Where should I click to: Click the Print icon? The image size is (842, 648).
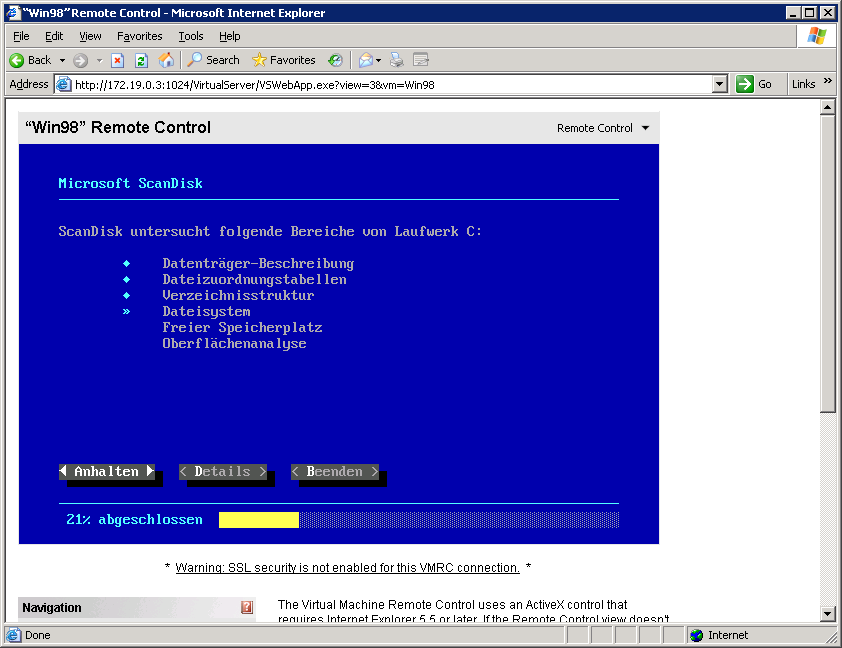coord(396,60)
